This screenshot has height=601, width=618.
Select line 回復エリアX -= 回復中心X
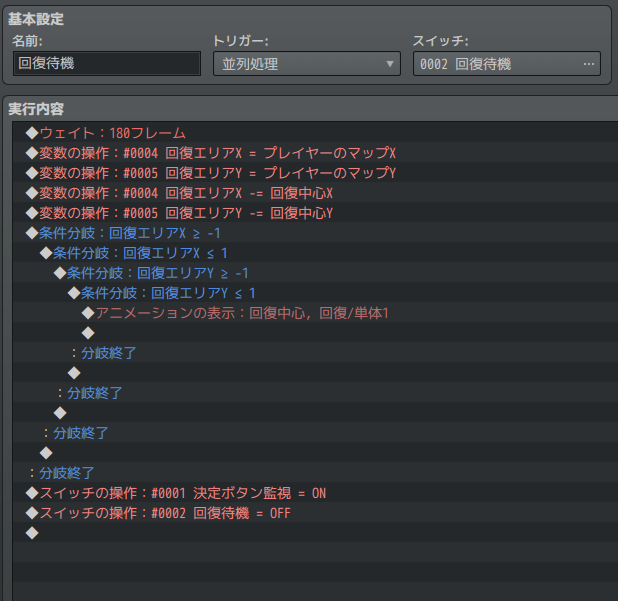tap(315, 193)
